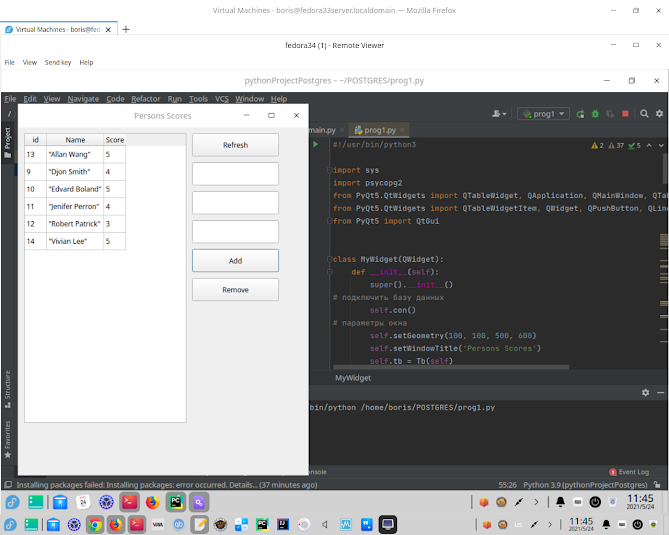Viewport: 669px width, 535px height.
Task: Open PyCharm Search Everywhere magnifier
Action: [x=644, y=114]
